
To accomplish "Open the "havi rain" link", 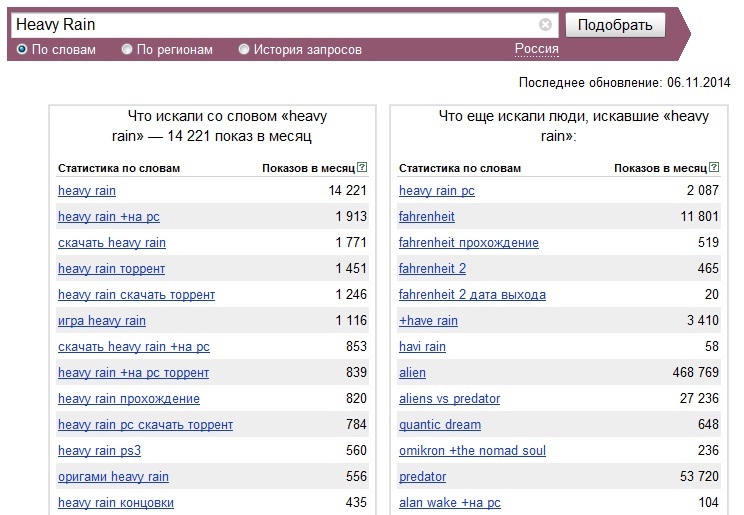I will pyautogui.click(x=422, y=347).
